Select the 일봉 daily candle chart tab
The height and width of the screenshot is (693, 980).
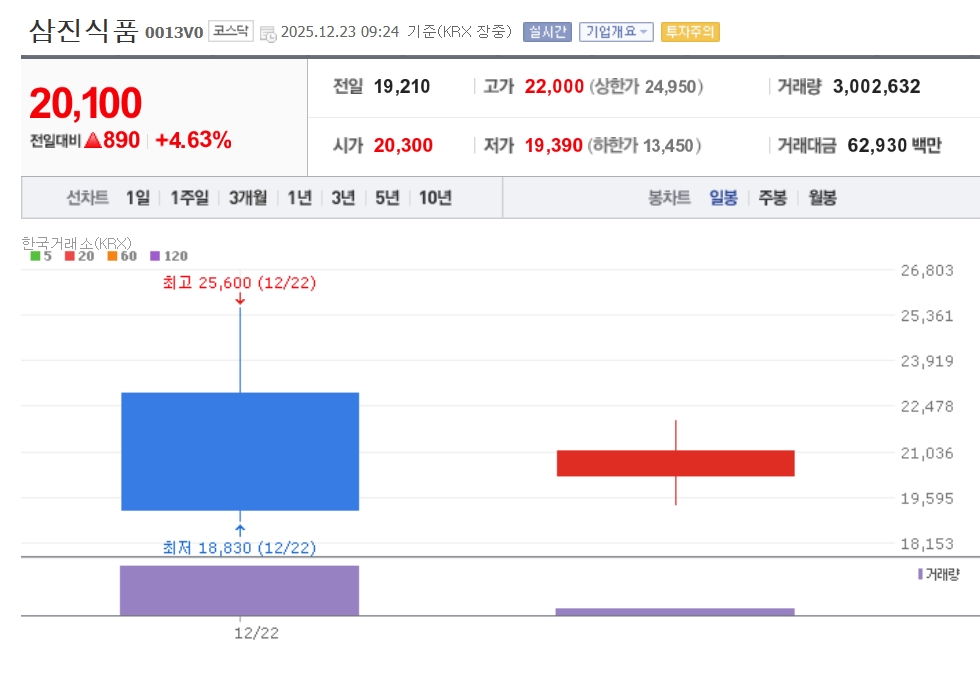coord(723,198)
